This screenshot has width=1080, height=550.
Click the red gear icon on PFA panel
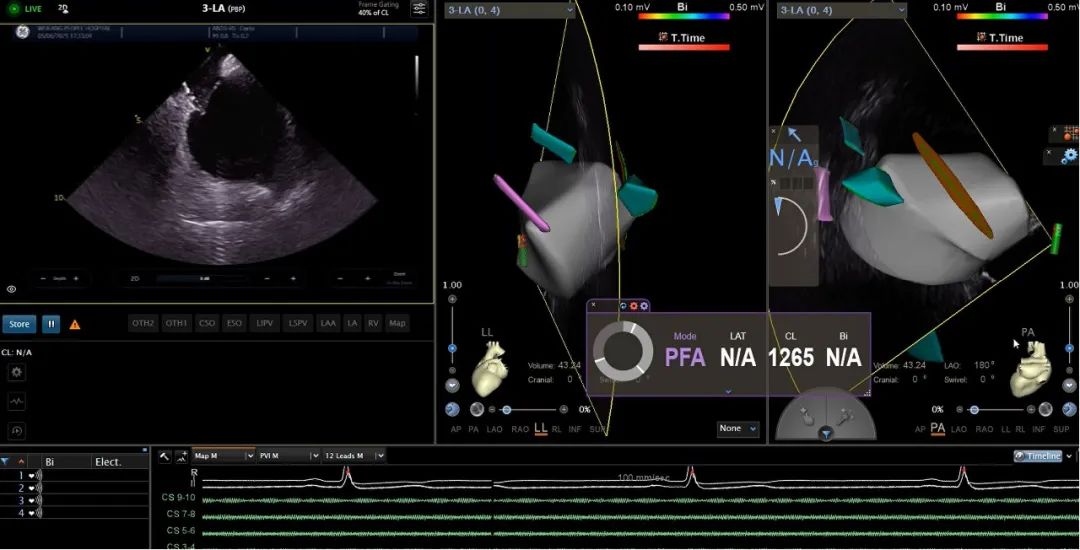pos(633,306)
